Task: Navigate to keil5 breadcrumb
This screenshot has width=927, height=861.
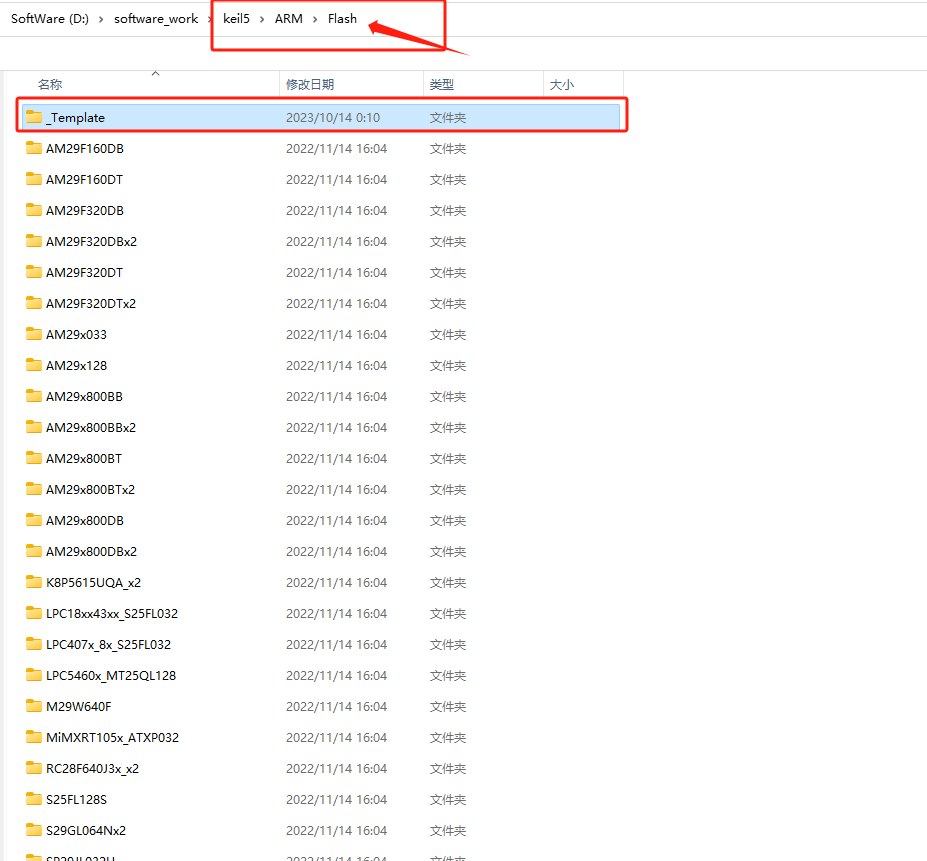Action: point(236,19)
